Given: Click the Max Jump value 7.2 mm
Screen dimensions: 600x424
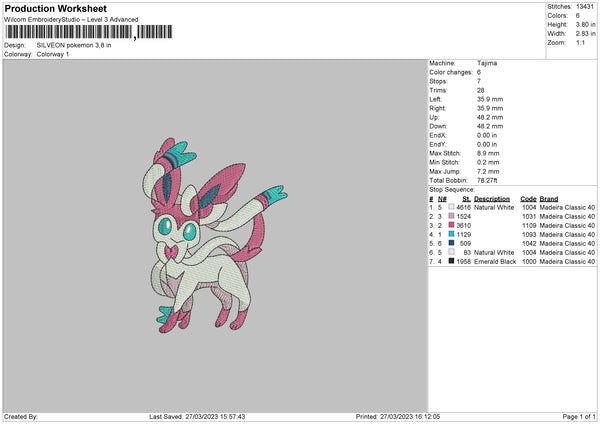Looking at the screenshot, I should [x=488, y=171].
